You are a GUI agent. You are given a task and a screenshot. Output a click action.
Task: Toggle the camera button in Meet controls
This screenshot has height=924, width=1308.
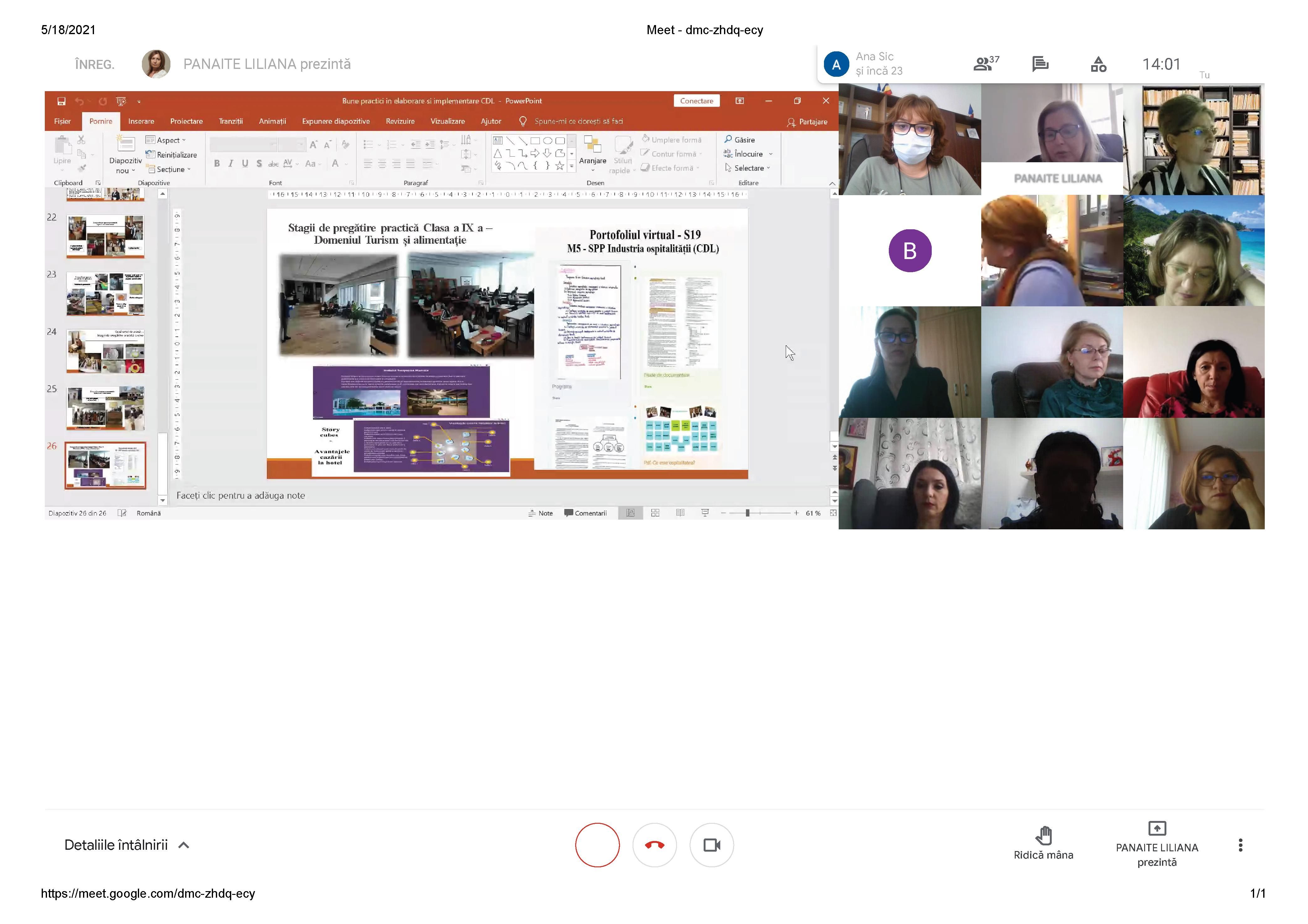pos(711,845)
